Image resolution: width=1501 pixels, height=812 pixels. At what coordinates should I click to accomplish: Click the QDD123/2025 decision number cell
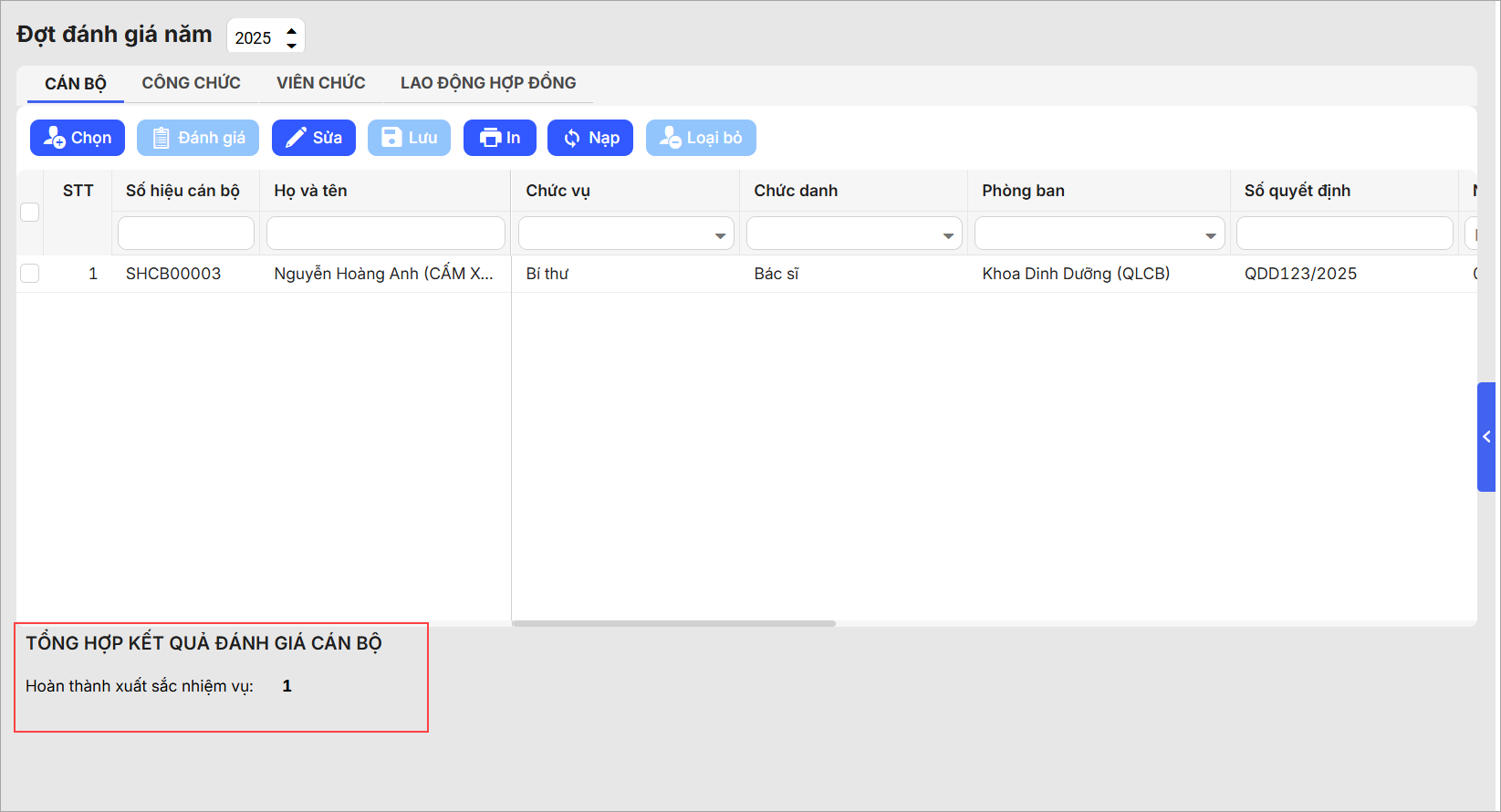tap(1300, 274)
